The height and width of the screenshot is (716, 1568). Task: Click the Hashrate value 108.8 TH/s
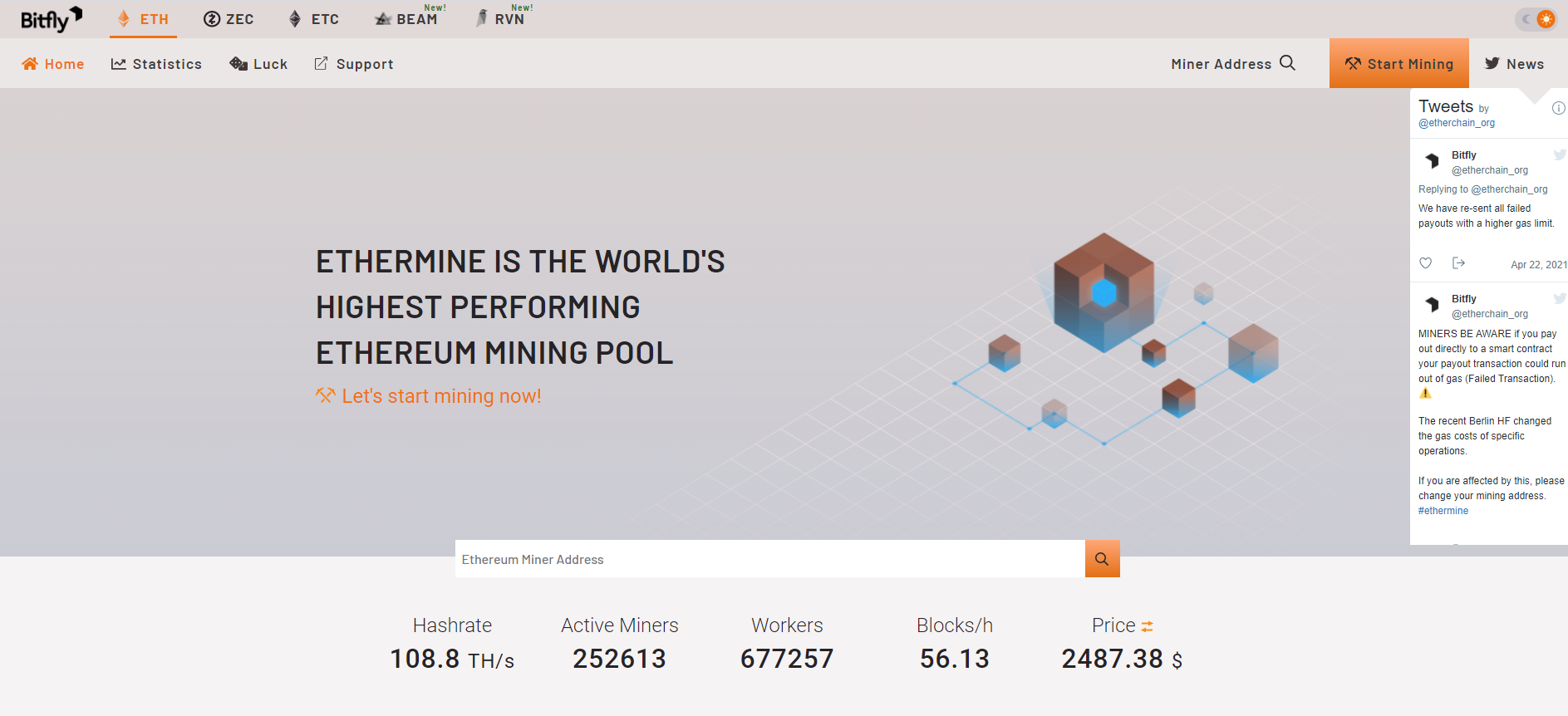[x=452, y=659]
